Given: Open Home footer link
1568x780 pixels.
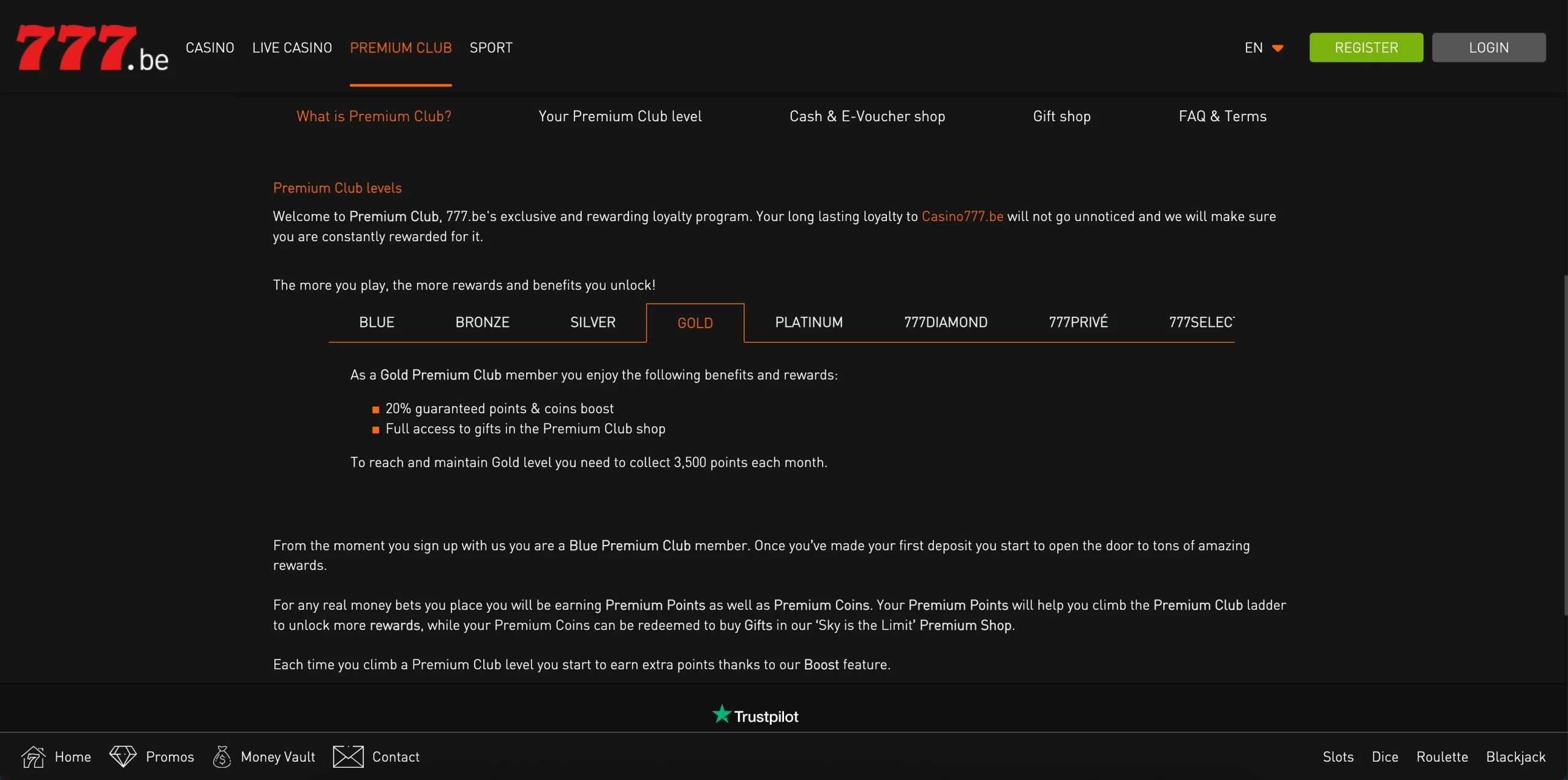Looking at the screenshot, I should pyautogui.click(x=73, y=757).
